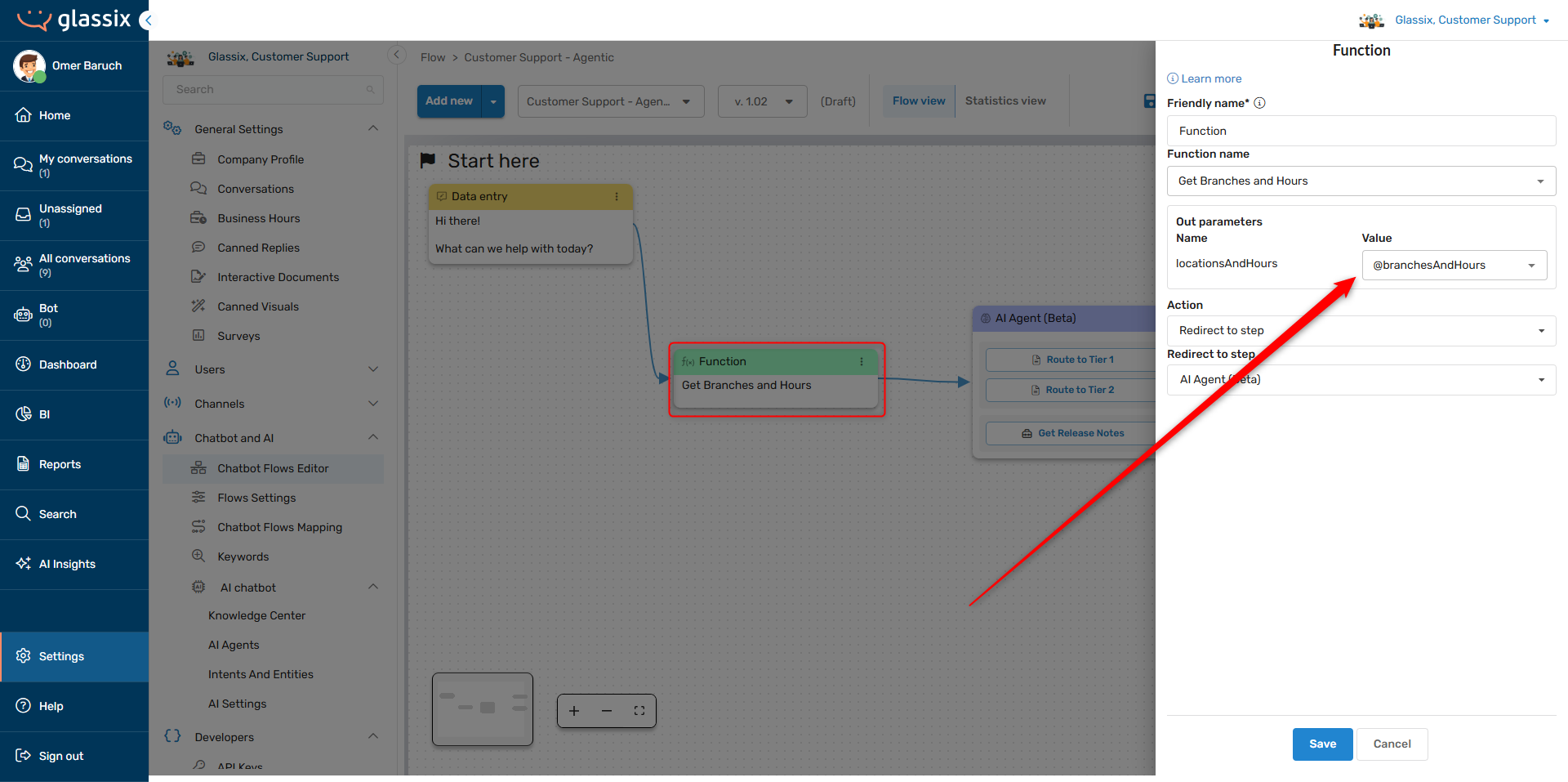Screen dimensions: 1568x782
Task: Switch to Statistics view tab
Action: (x=1005, y=101)
